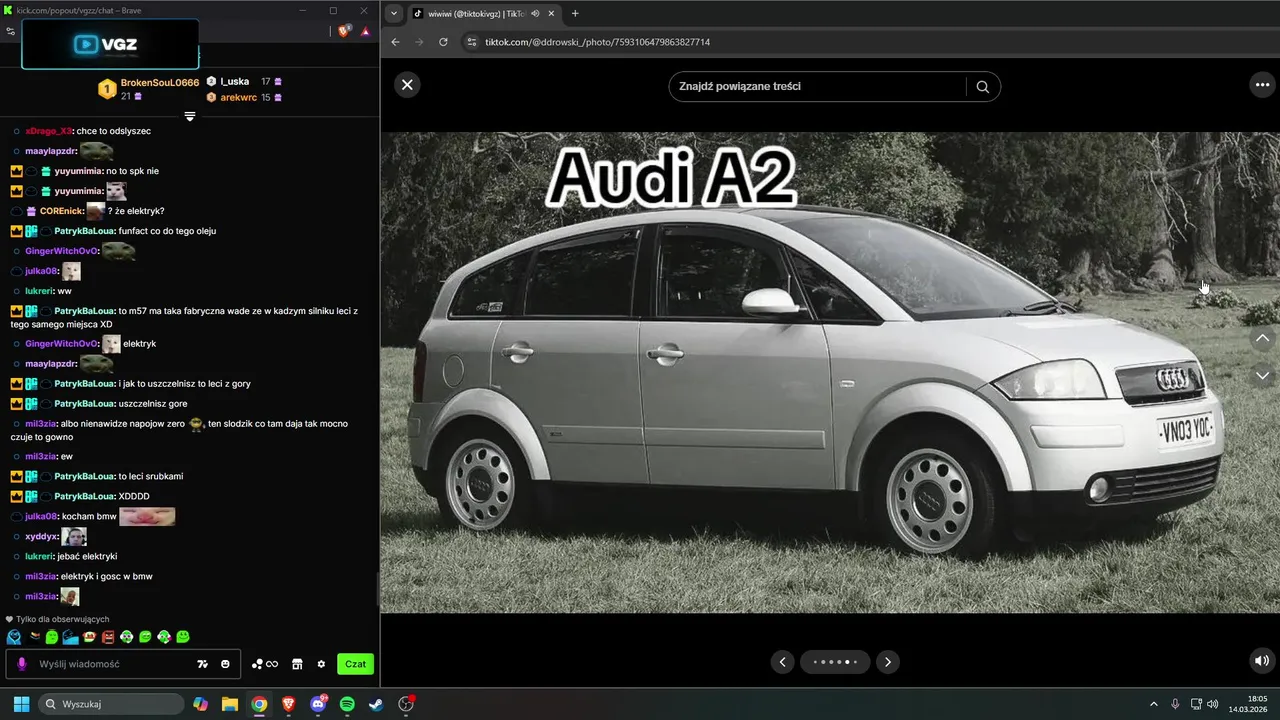Insert the first blue hooded emote
This screenshot has width=1280, height=720.
pyautogui.click(x=14, y=637)
